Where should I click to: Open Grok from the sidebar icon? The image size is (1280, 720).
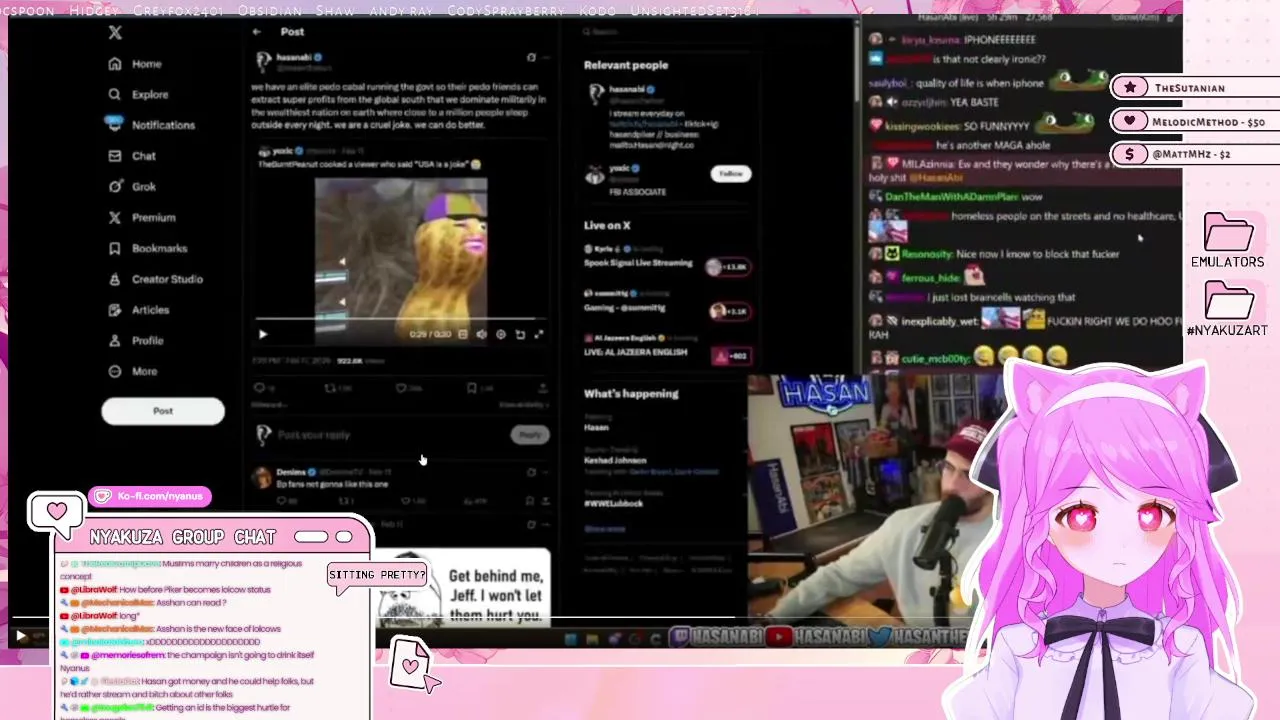pyautogui.click(x=115, y=187)
